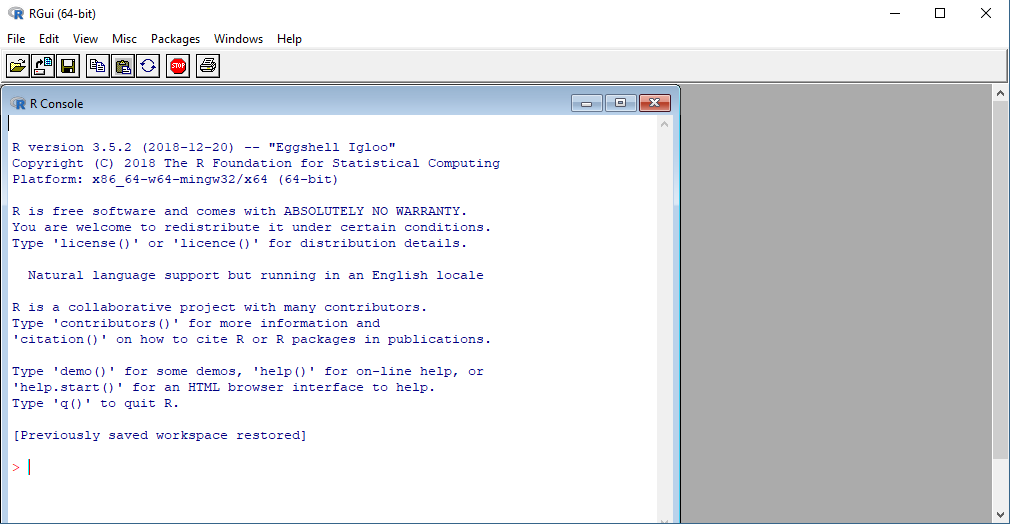Minimize the RGui main window

pyautogui.click(x=895, y=14)
